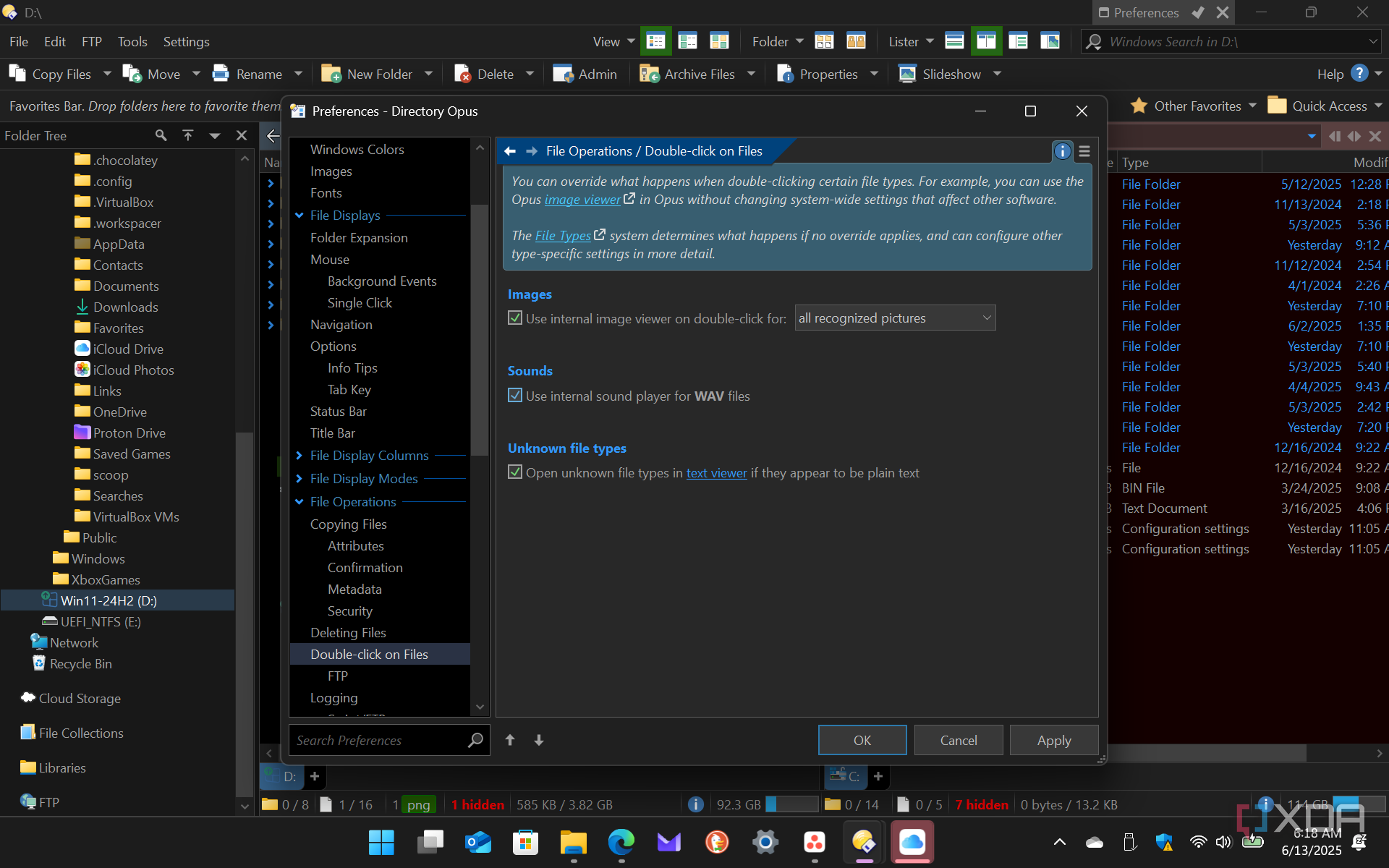Click the Rename toolbar icon

tap(221, 74)
